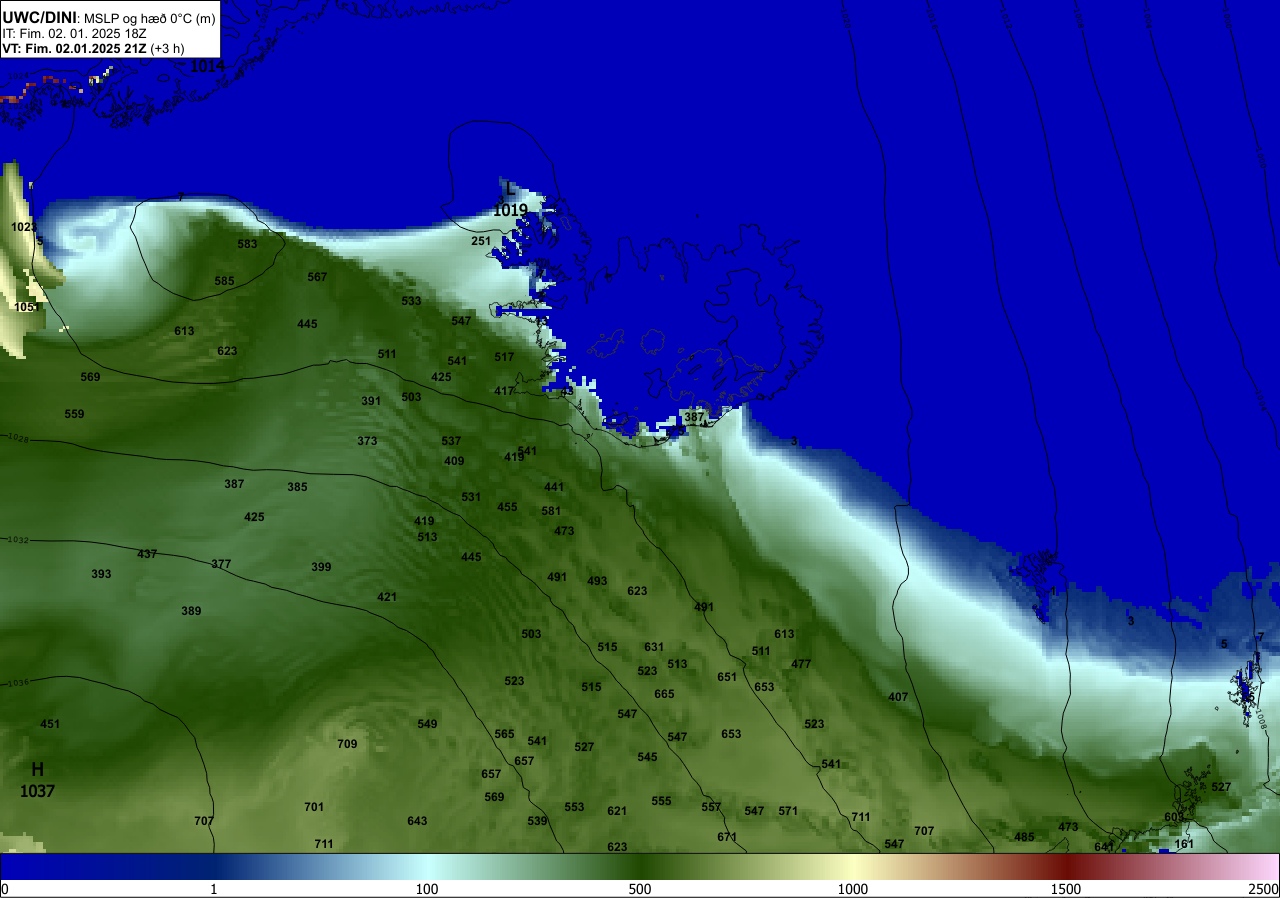Click the 1019 low pressure value
Screen dimensions: 1280x898
[510, 210]
